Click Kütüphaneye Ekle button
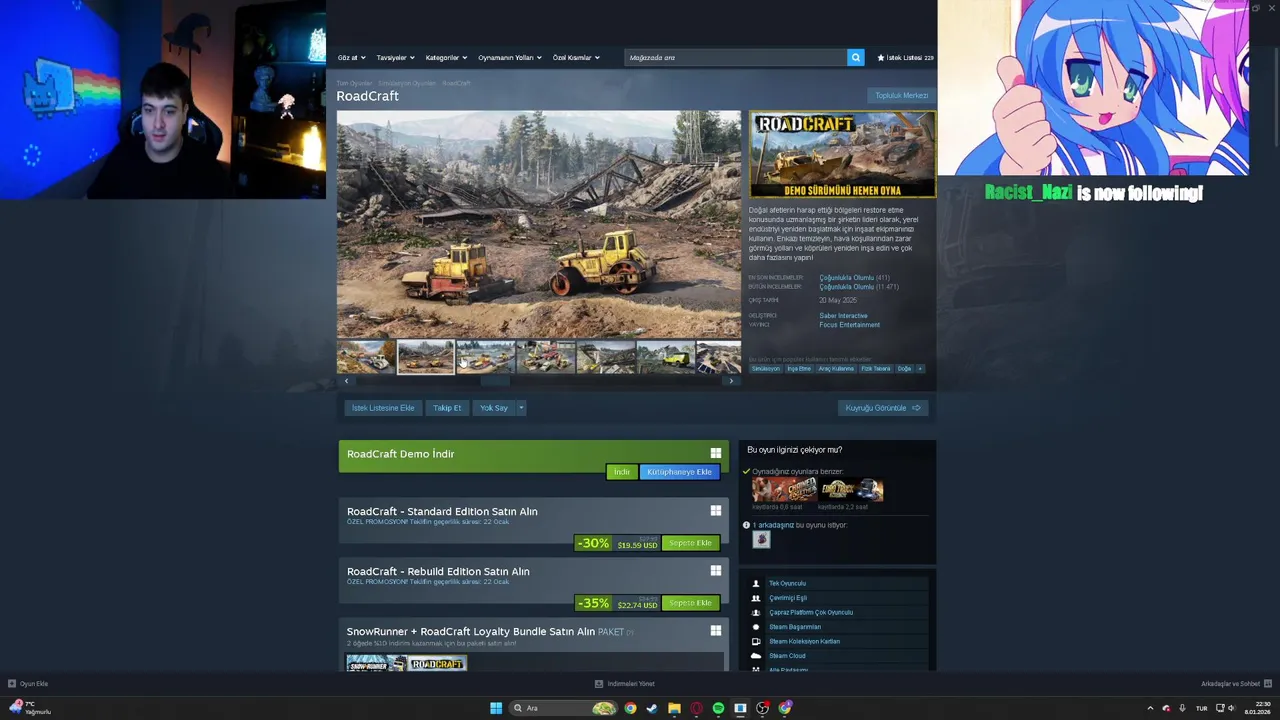 point(680,472)
